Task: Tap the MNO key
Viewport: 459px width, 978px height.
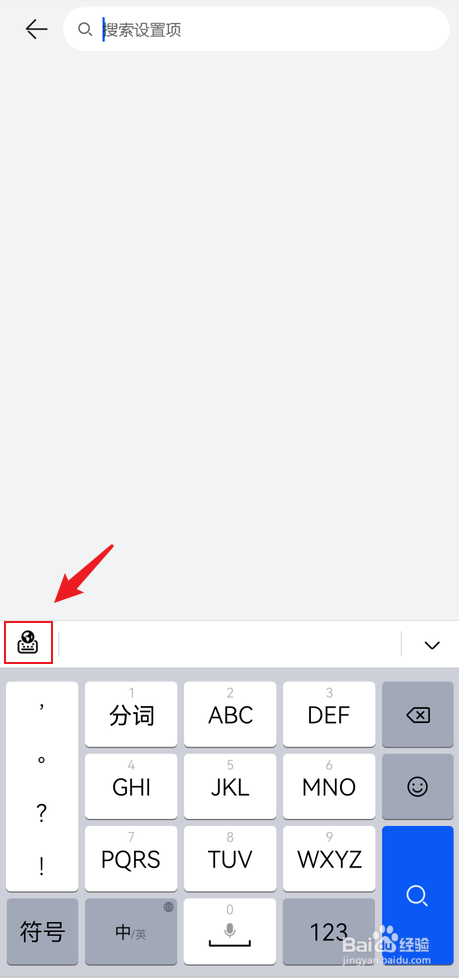Action: [329, 787]
